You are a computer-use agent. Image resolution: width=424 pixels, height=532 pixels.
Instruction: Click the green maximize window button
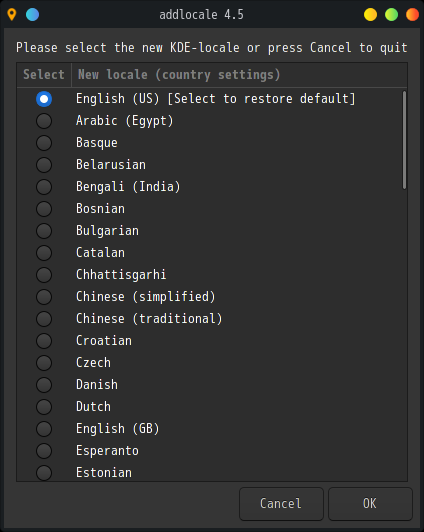coord(391,15)
